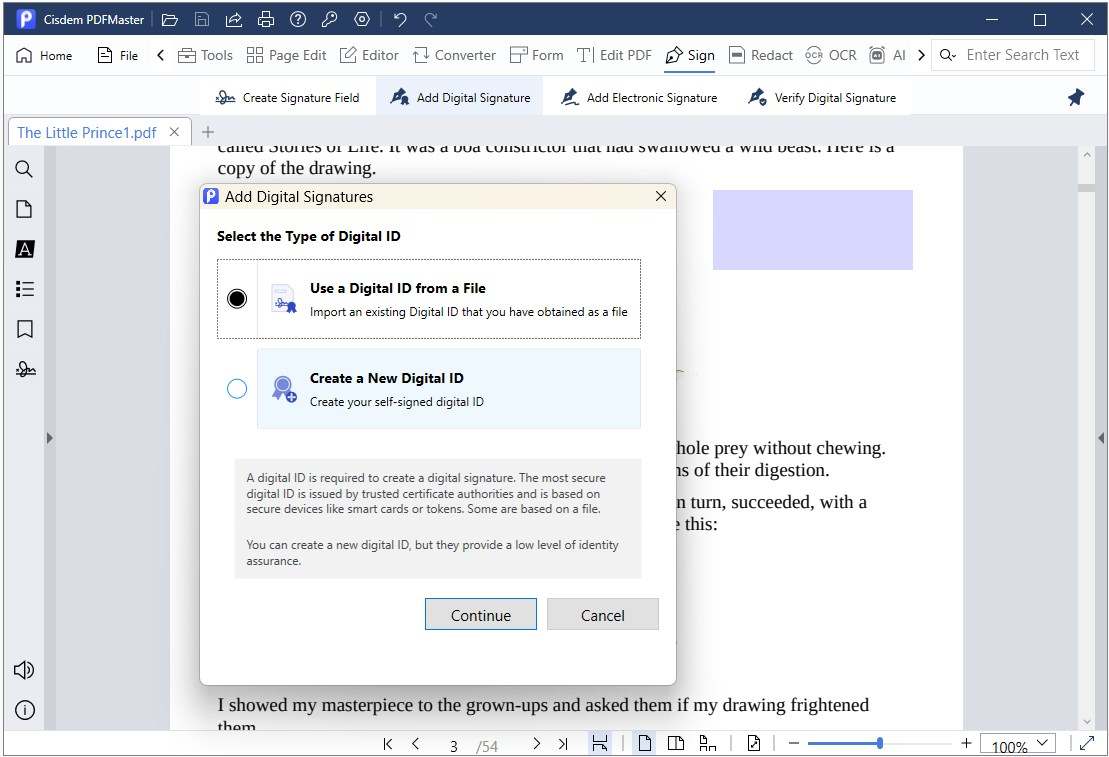
Task: Select the Signatures panel in the sidebar
Action: (x=24, y=369)
